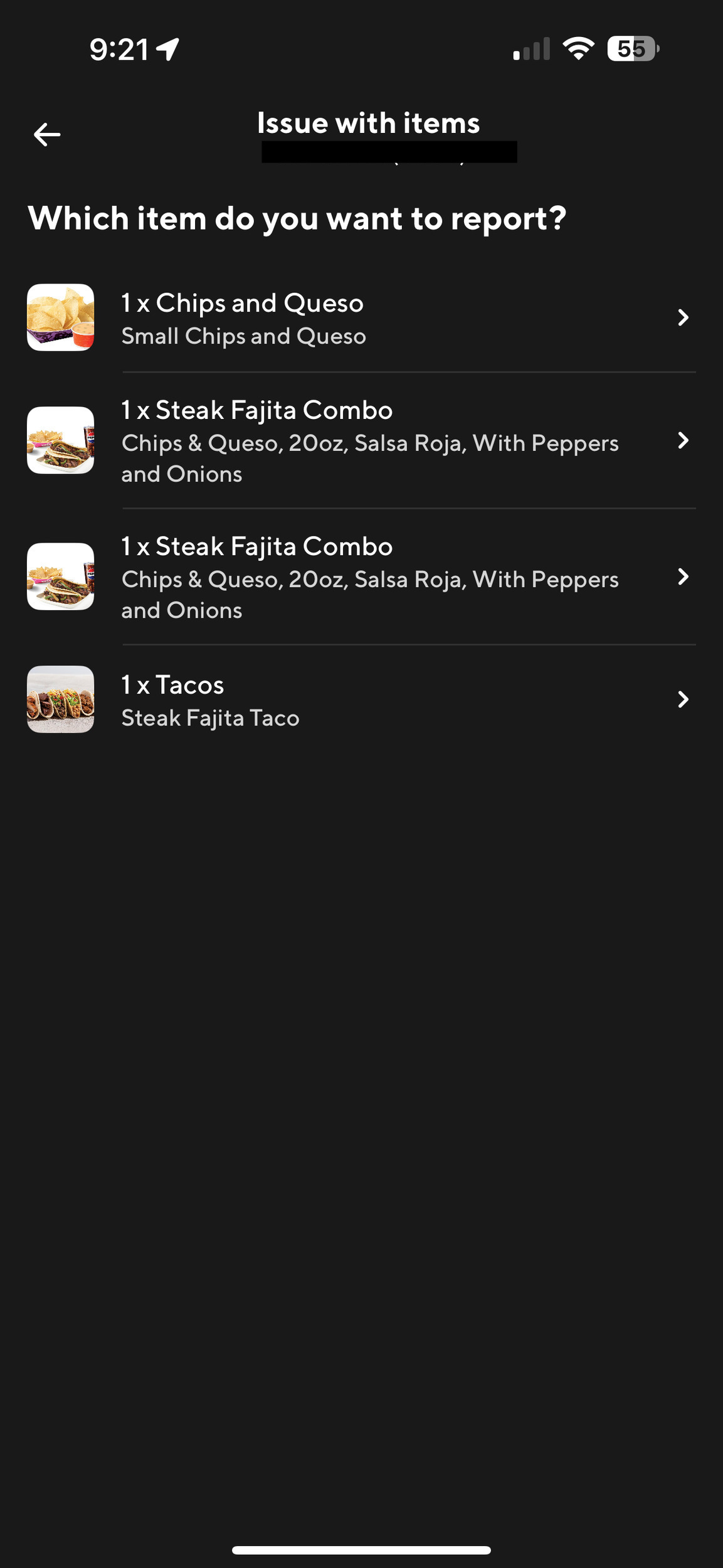Open the Chips and Queso row chevron
Screen dimensions: 723x1568
[x=683, y=317]
